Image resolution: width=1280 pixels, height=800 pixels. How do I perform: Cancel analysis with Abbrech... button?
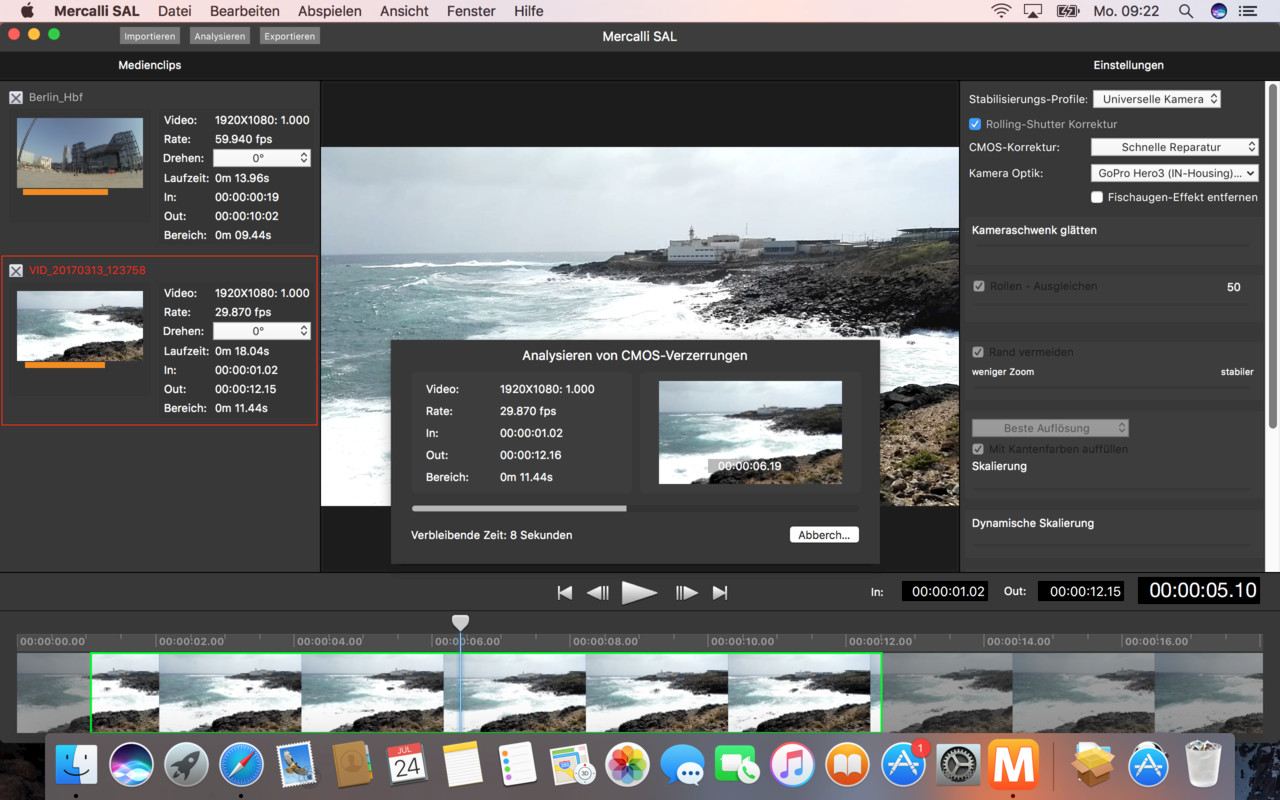tap(824, 535)
